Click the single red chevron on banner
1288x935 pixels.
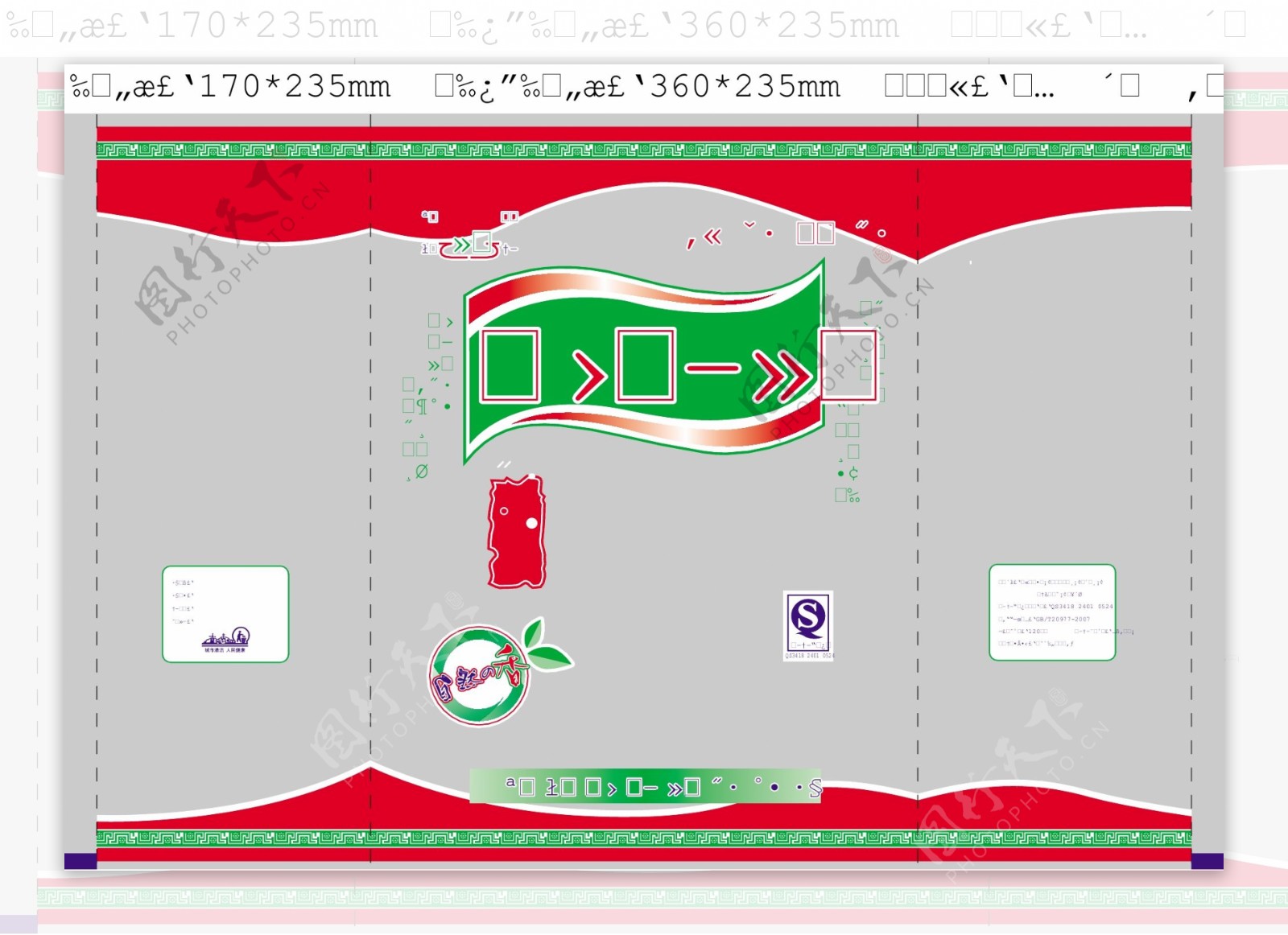pyautogui.click(x=589, y=375)
